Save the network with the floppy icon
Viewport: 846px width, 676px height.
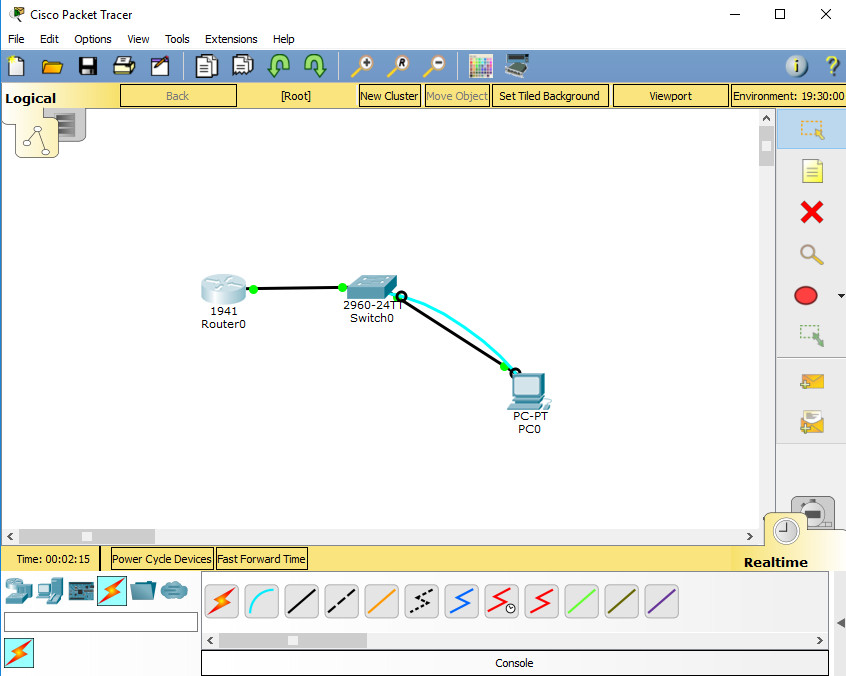pyautogui.click(x=88, y=66)
